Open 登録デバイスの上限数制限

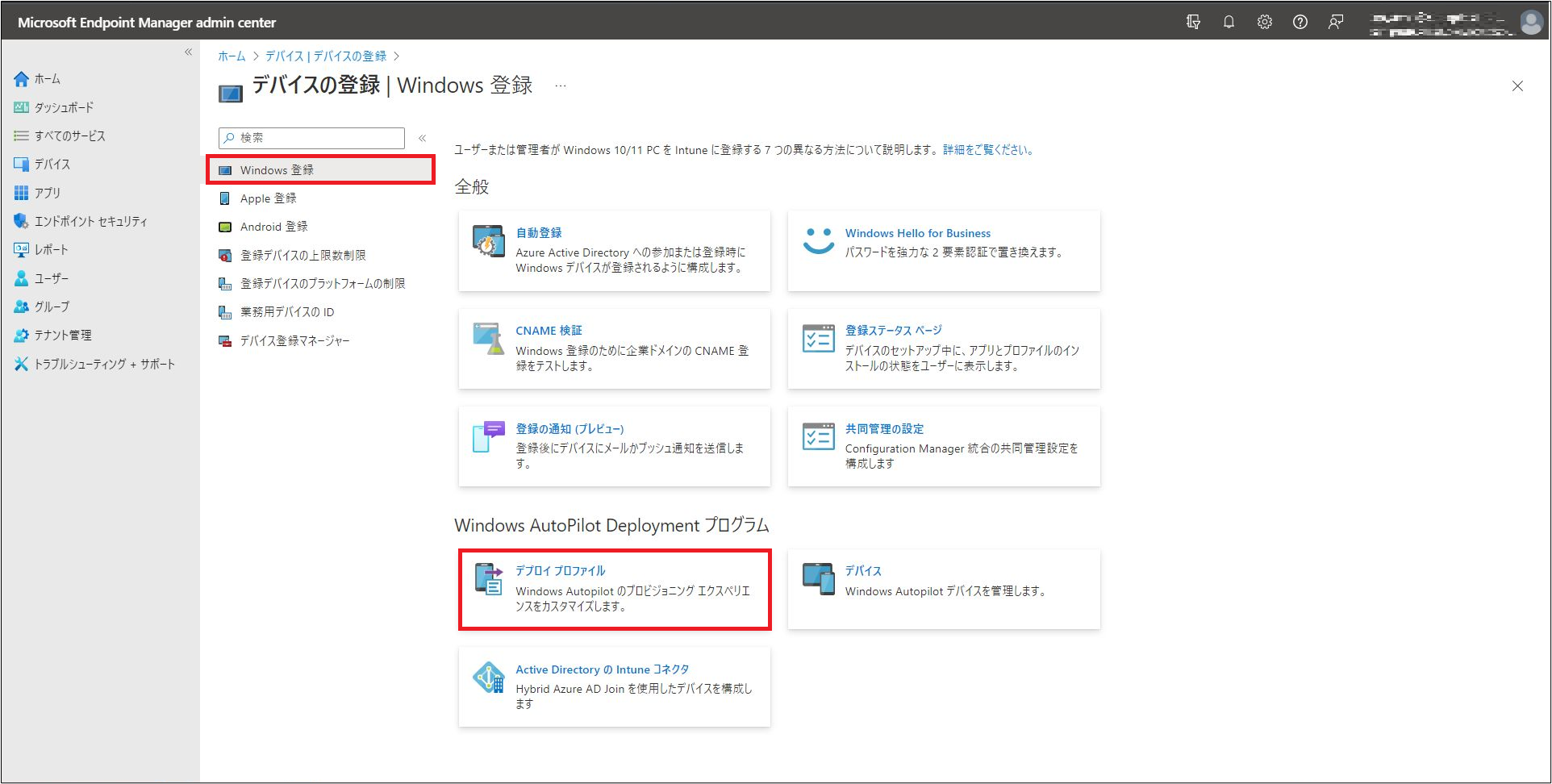tap(302, 255)
